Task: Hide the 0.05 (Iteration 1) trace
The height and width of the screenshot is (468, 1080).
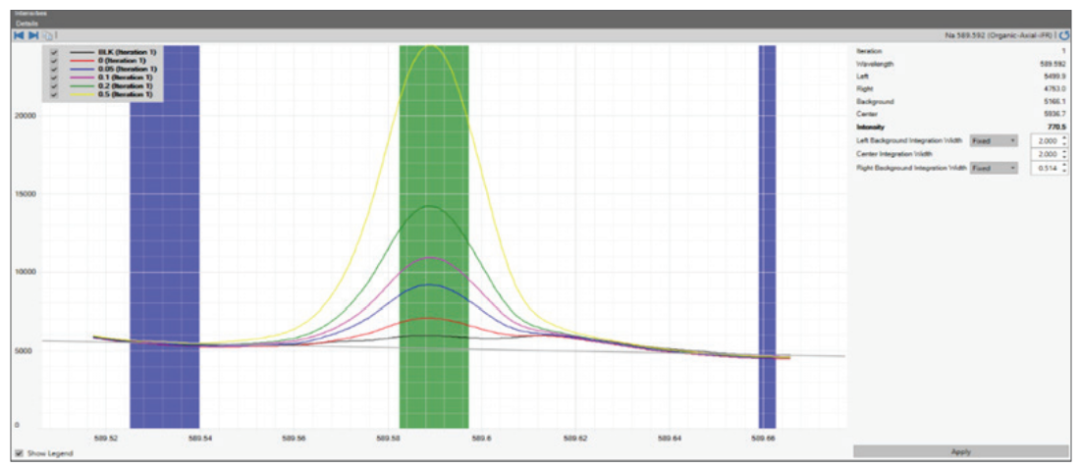Action: click(54, 68)
